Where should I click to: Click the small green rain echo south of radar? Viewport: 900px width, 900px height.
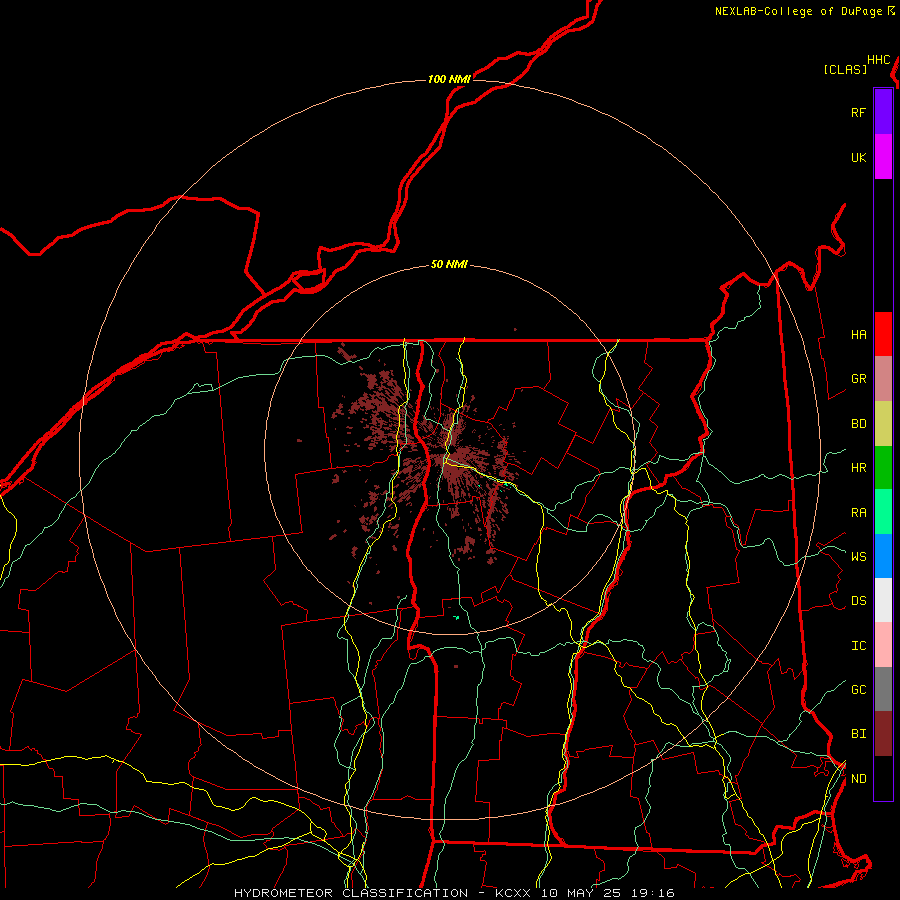pyautogui.click(x=457, y=618)
